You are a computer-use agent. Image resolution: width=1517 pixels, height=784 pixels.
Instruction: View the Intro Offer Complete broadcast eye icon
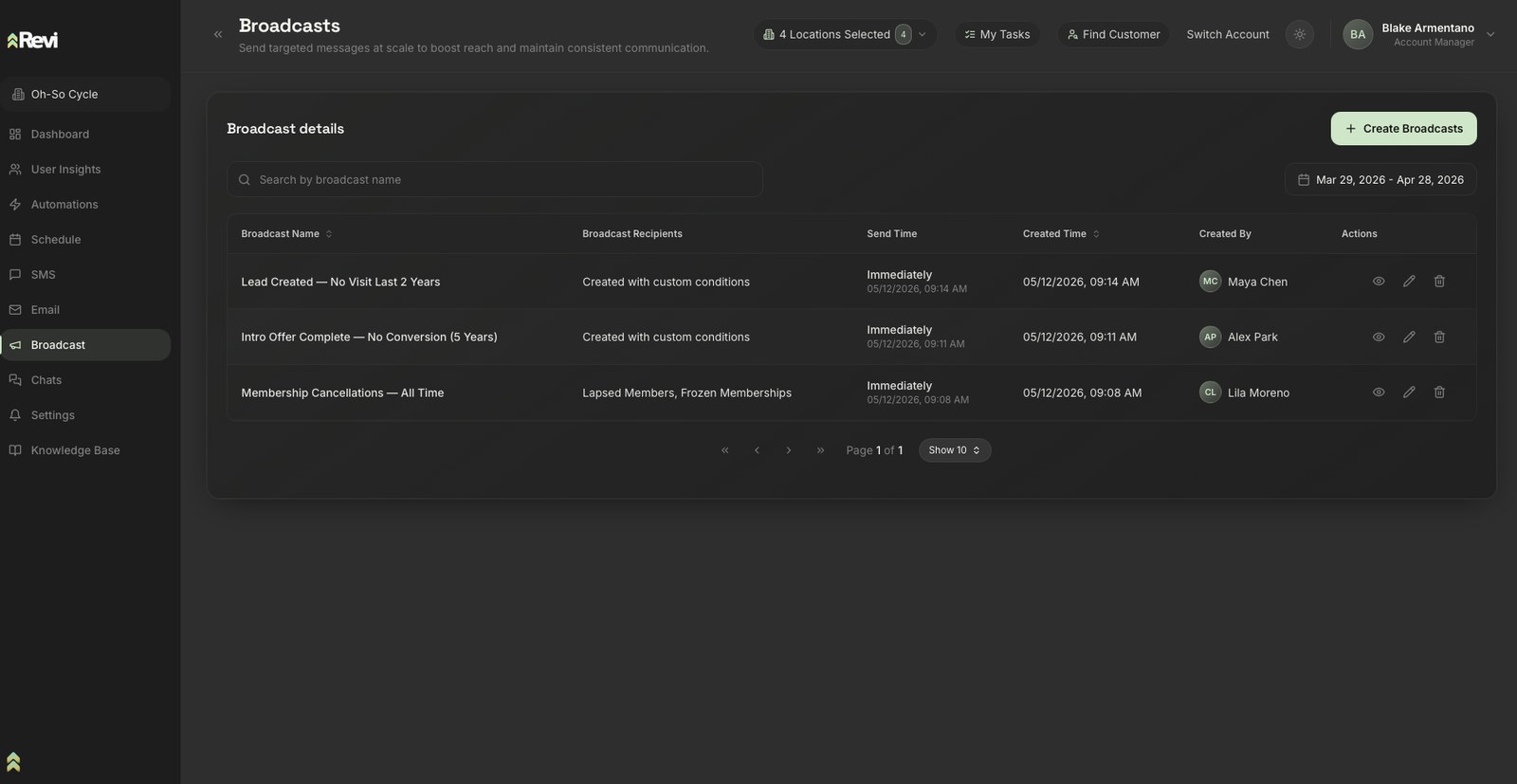click(1379, 337)
